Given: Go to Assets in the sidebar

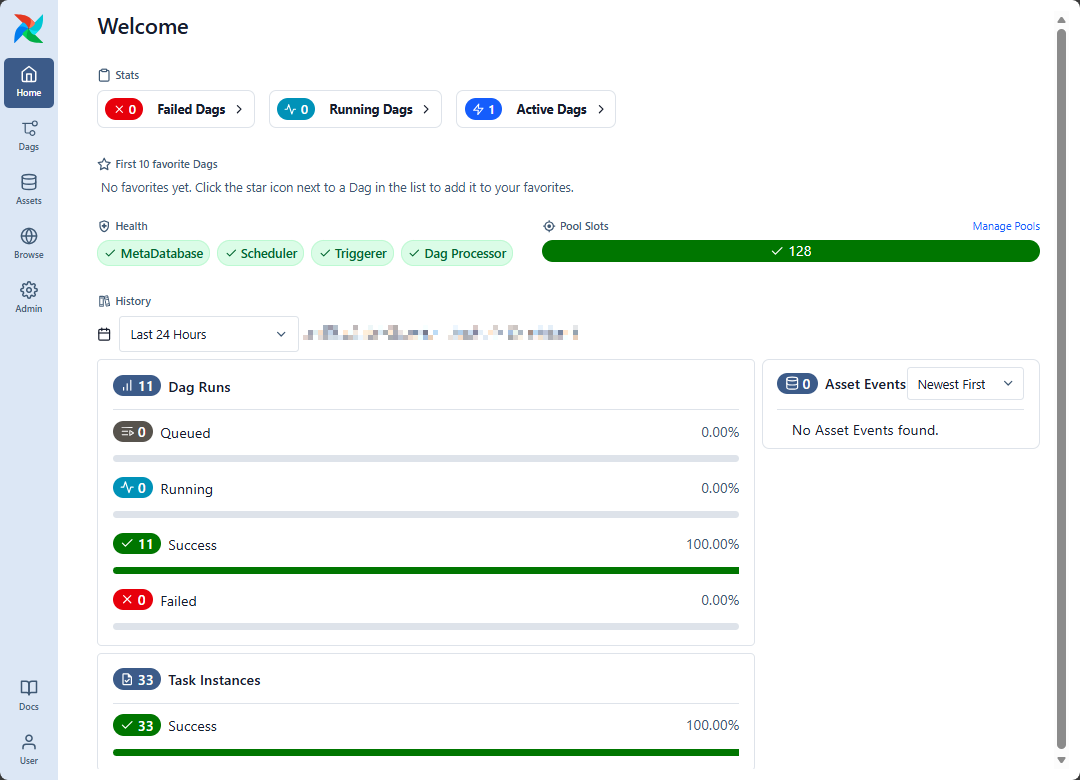Looking at the screenshot, I should coord(29,190).
